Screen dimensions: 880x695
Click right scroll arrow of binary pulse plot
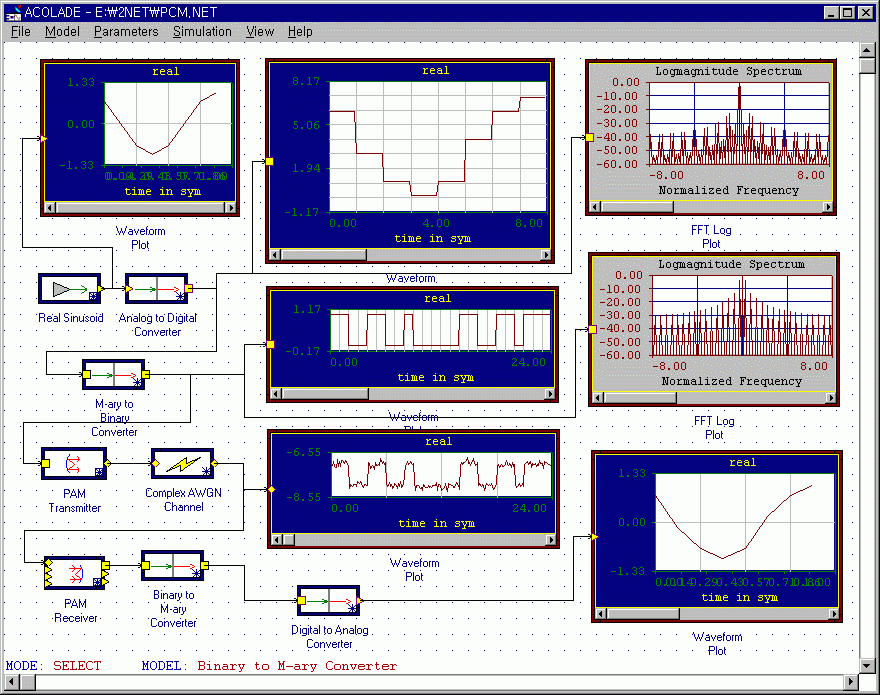coord(550,394)
